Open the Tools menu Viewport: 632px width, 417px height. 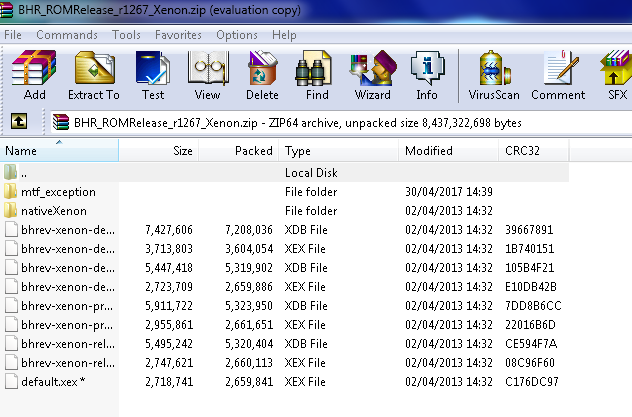[126, 35]
